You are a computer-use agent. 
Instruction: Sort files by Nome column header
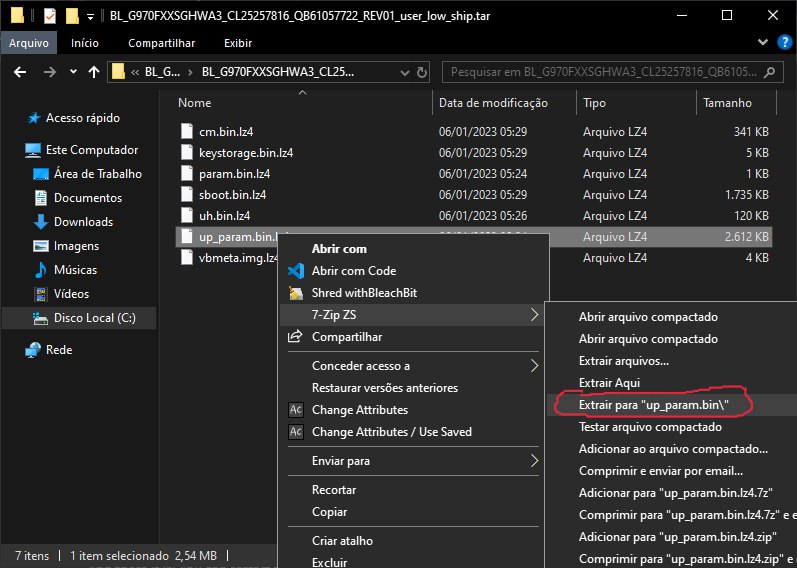(x=195, y=103)
